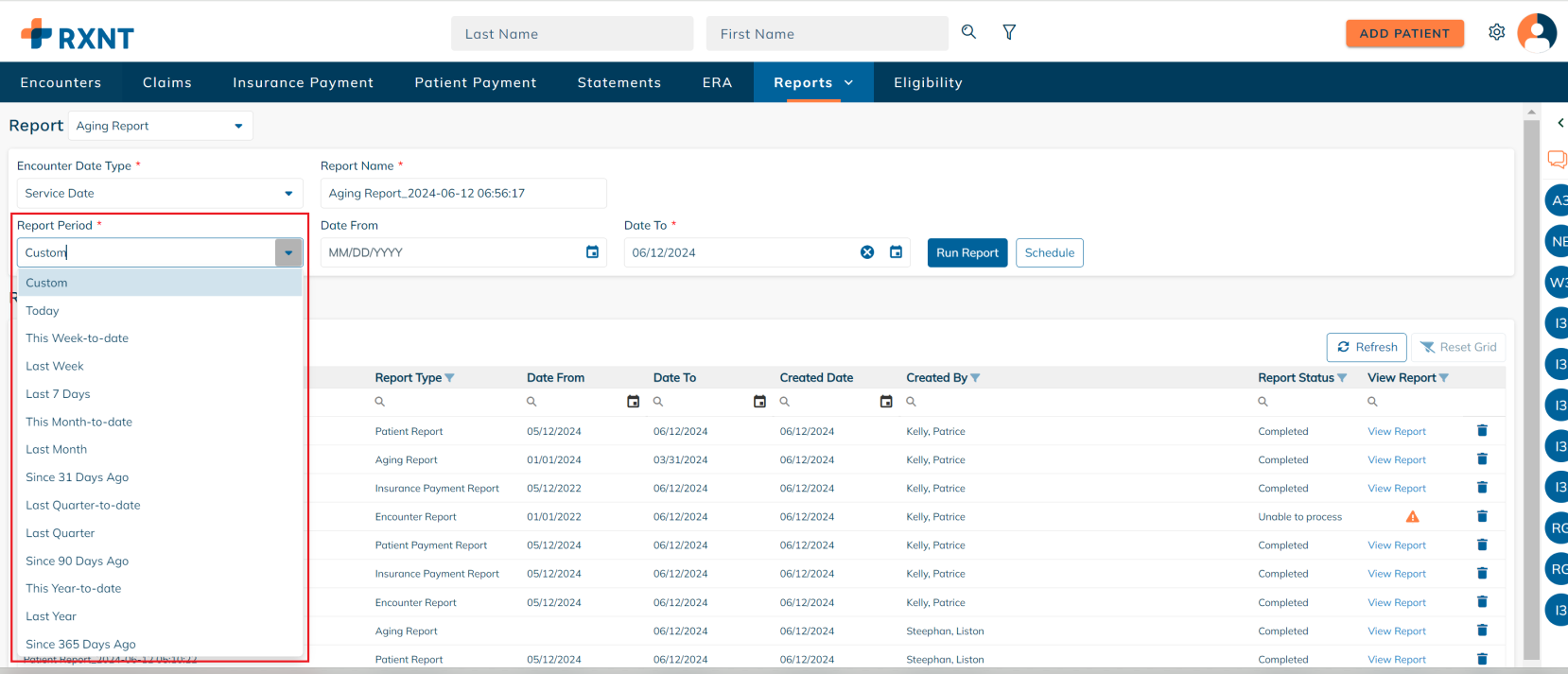
Task: Choose "This Year-to-date" option
Action: point(74,589)
